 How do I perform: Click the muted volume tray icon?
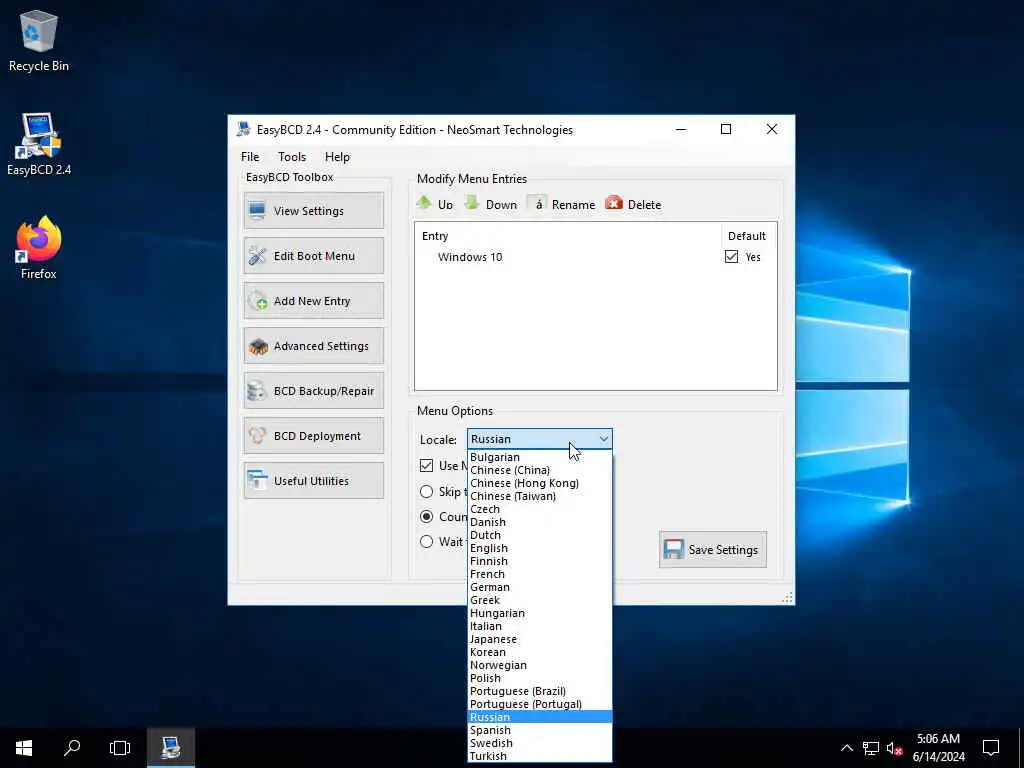coord(894,748)
